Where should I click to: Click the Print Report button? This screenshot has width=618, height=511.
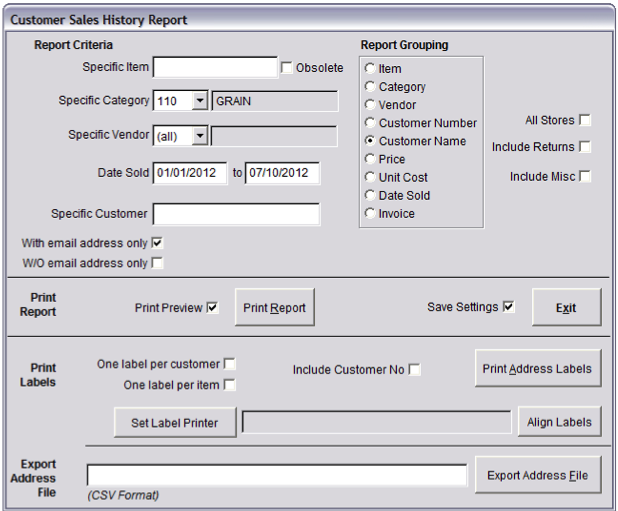(x=275, y=307)
